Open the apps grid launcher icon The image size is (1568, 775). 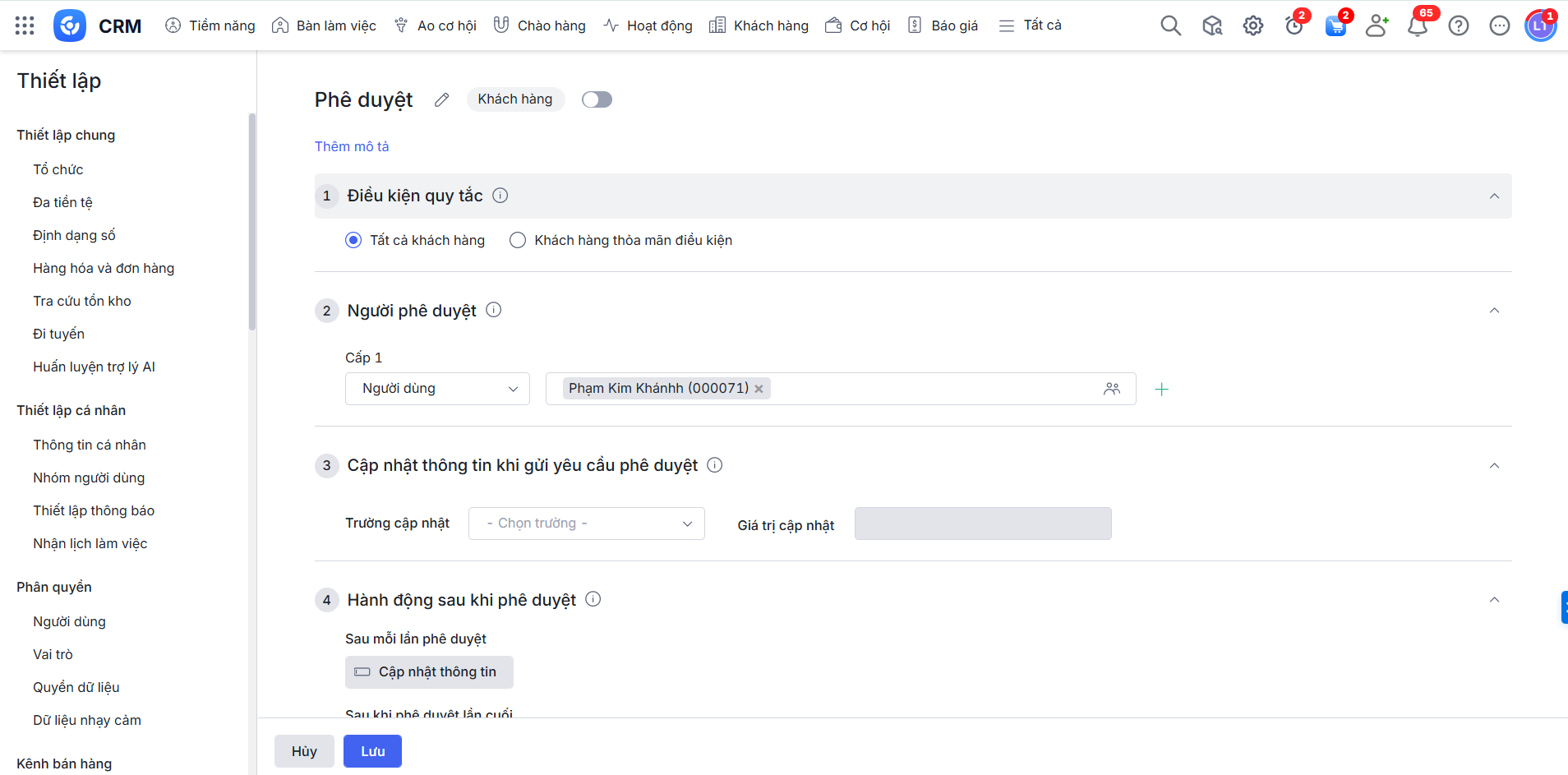25,25
